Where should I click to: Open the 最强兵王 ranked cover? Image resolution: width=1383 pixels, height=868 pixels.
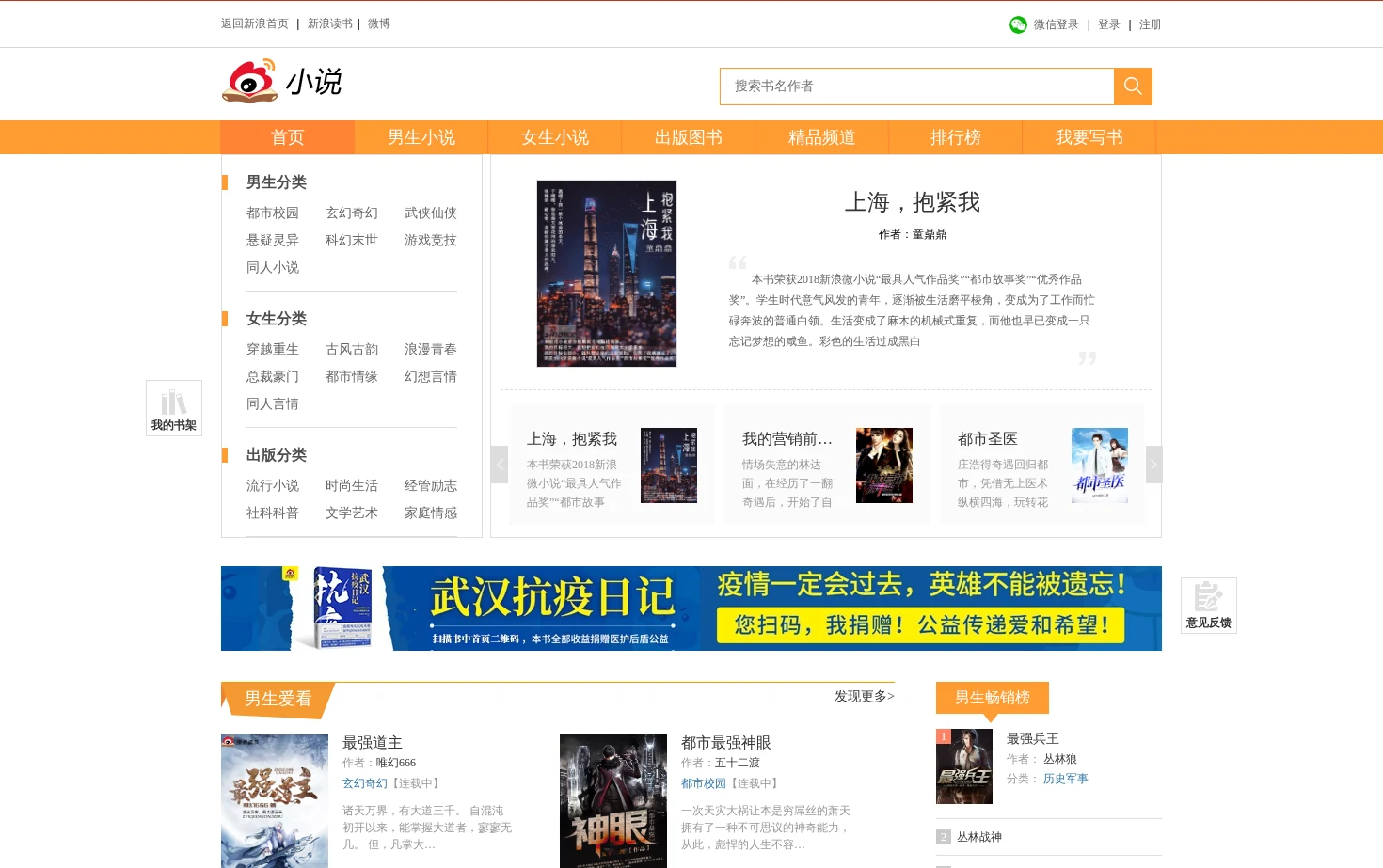pos(964,766)
